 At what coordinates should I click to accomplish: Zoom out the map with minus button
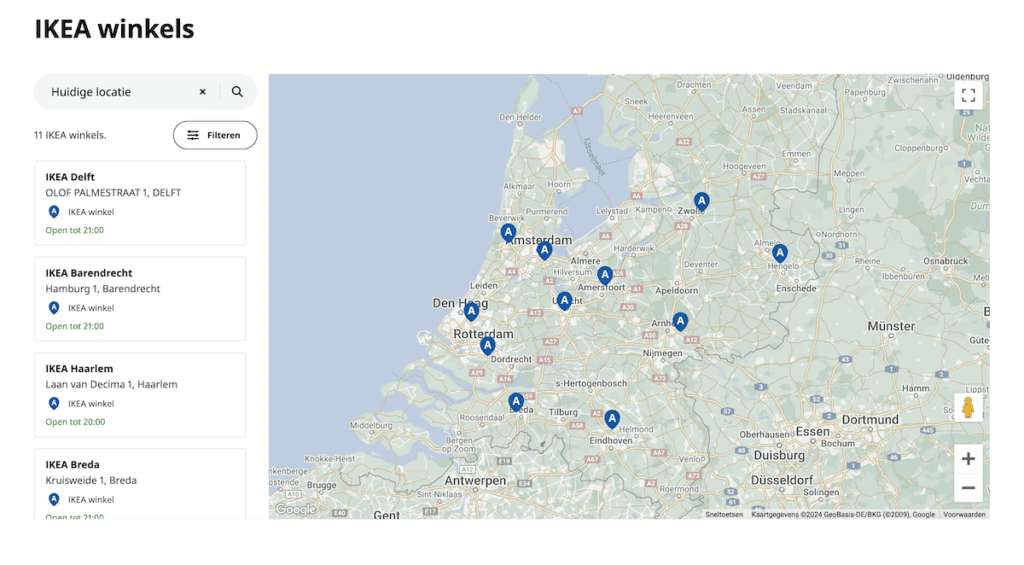point(968,488)
